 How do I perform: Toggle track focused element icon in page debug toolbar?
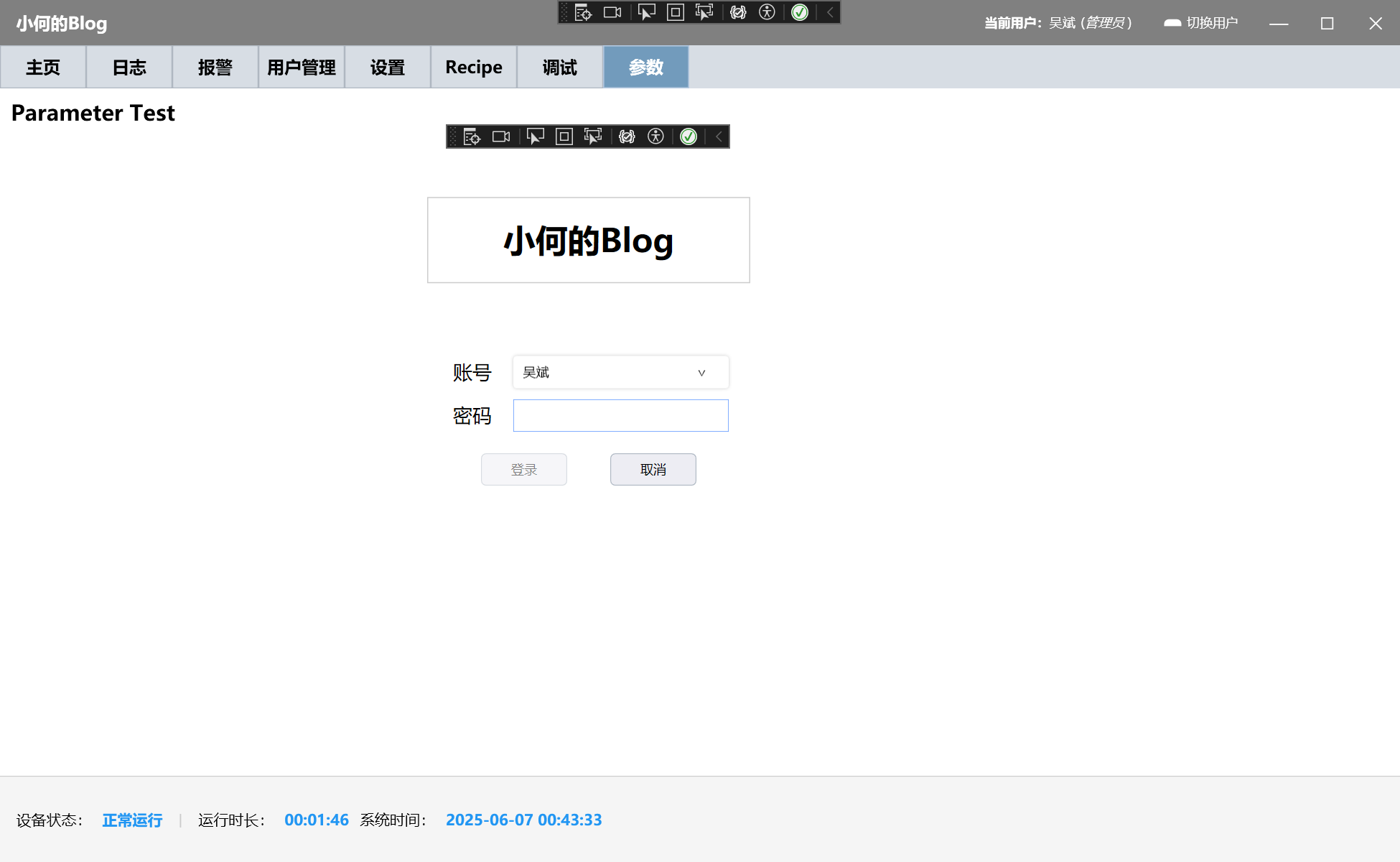tap(593, 136)
